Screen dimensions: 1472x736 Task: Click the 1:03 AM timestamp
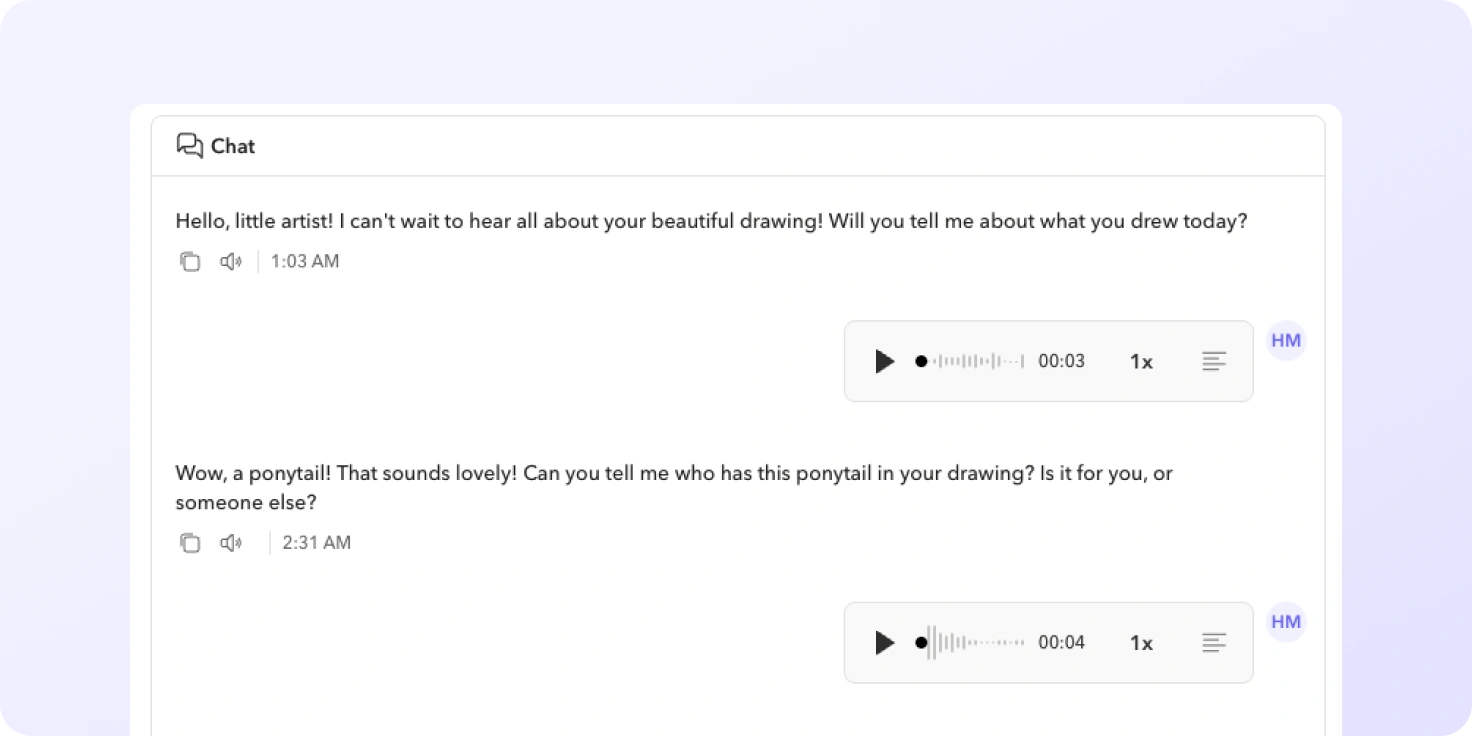coord(305,262)
